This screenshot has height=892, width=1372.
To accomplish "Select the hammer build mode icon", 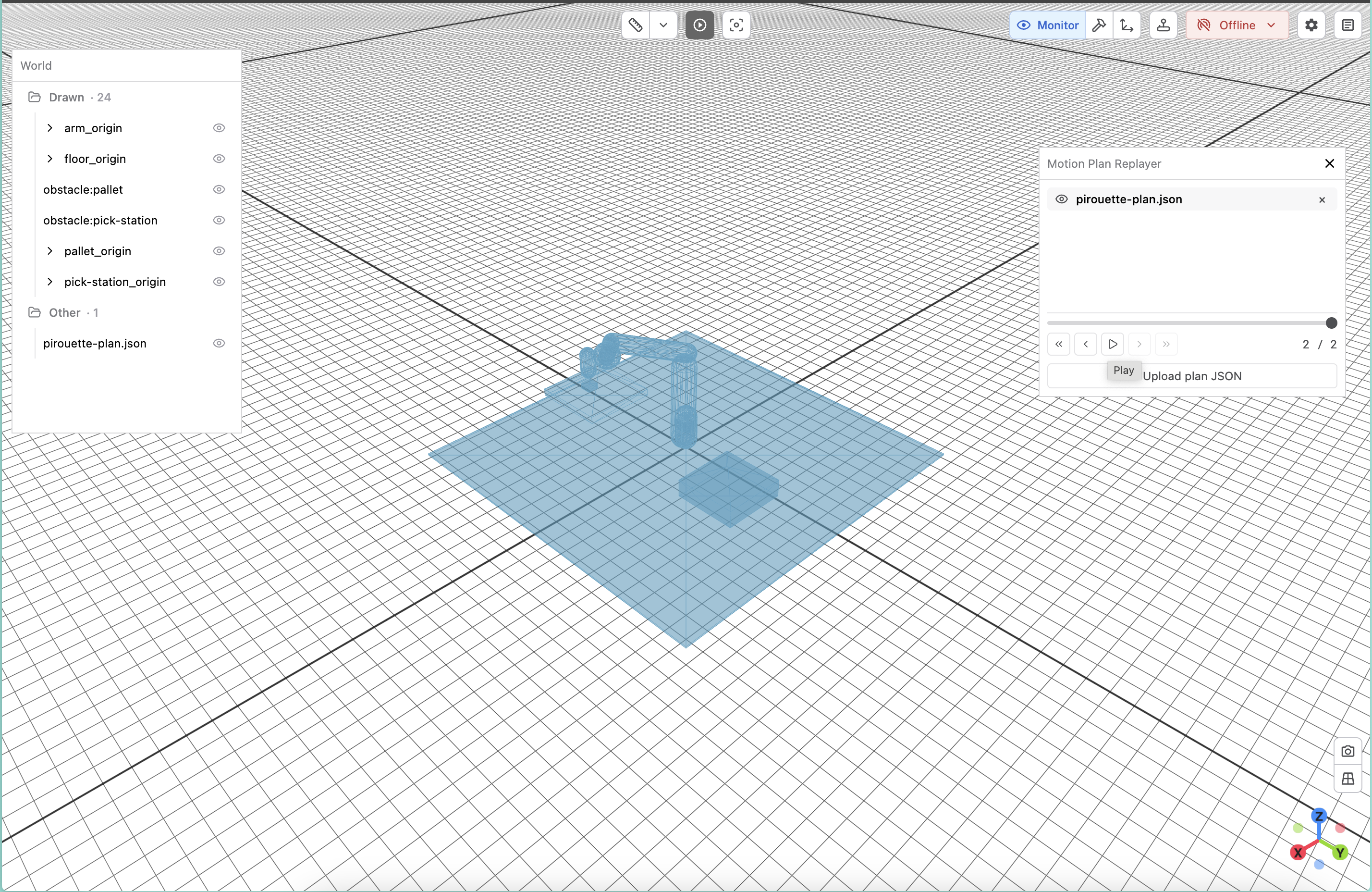I will click(x=1099, y=25).
